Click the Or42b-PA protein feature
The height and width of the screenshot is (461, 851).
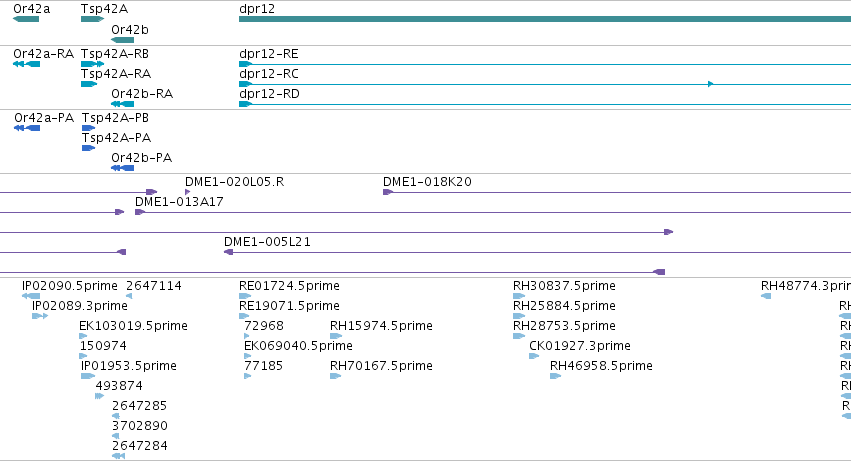[122, 168]
